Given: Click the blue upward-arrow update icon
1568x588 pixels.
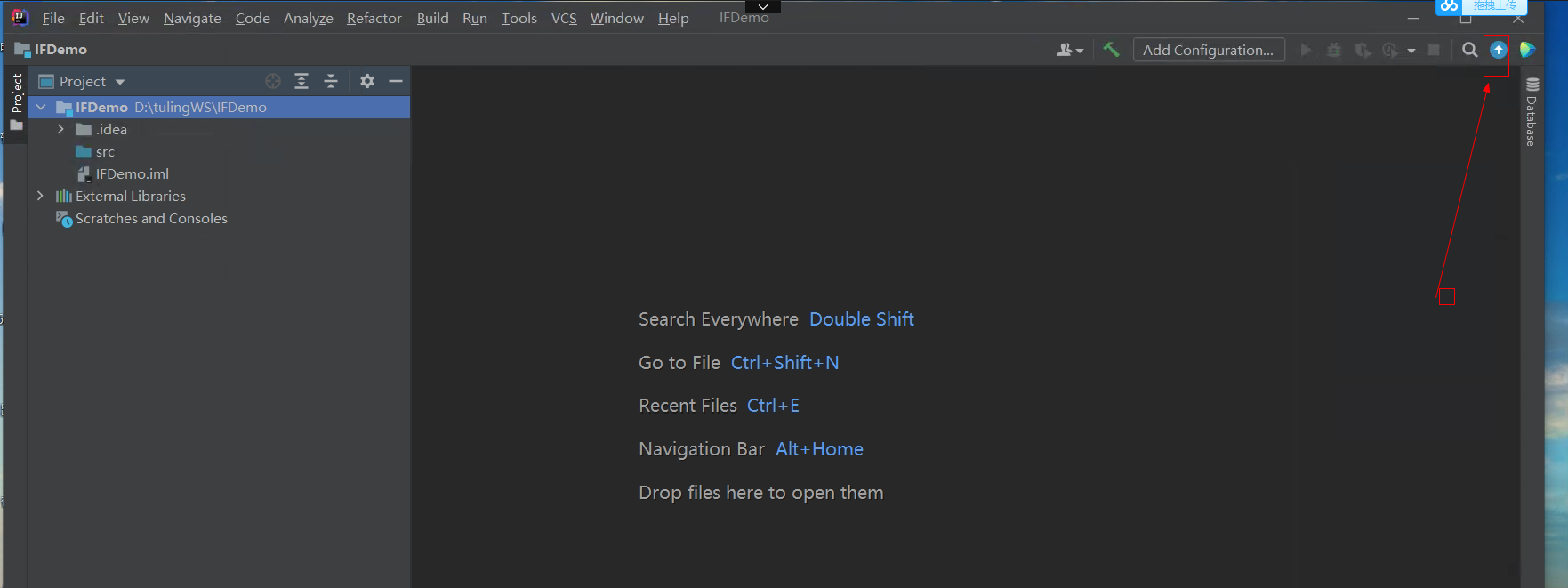Looking at the screenshot, I should (1499, 50).
